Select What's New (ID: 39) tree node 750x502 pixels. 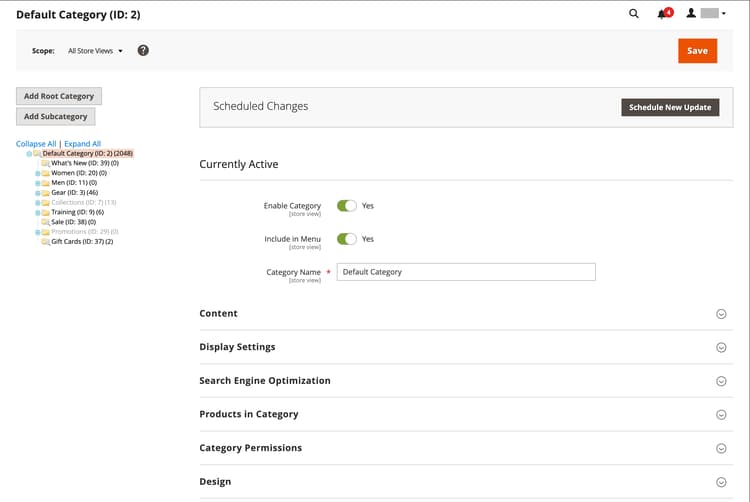[x=85, y=163]
